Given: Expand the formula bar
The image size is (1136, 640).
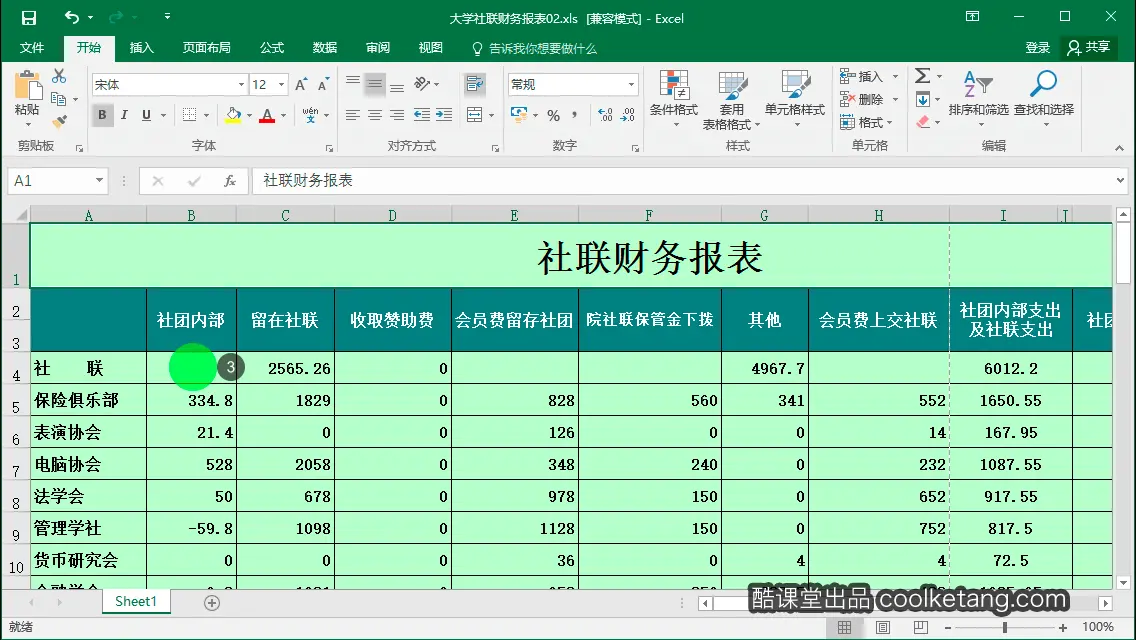Looking at the screenshot, I should click(1120, 180).
